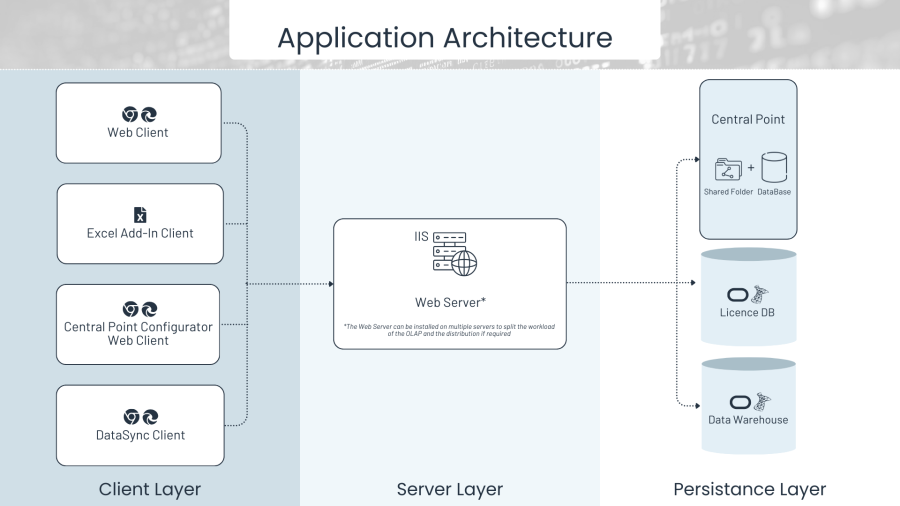
Task: Click the Chrome icon in DataSync Client box
Action: [130, 417]
